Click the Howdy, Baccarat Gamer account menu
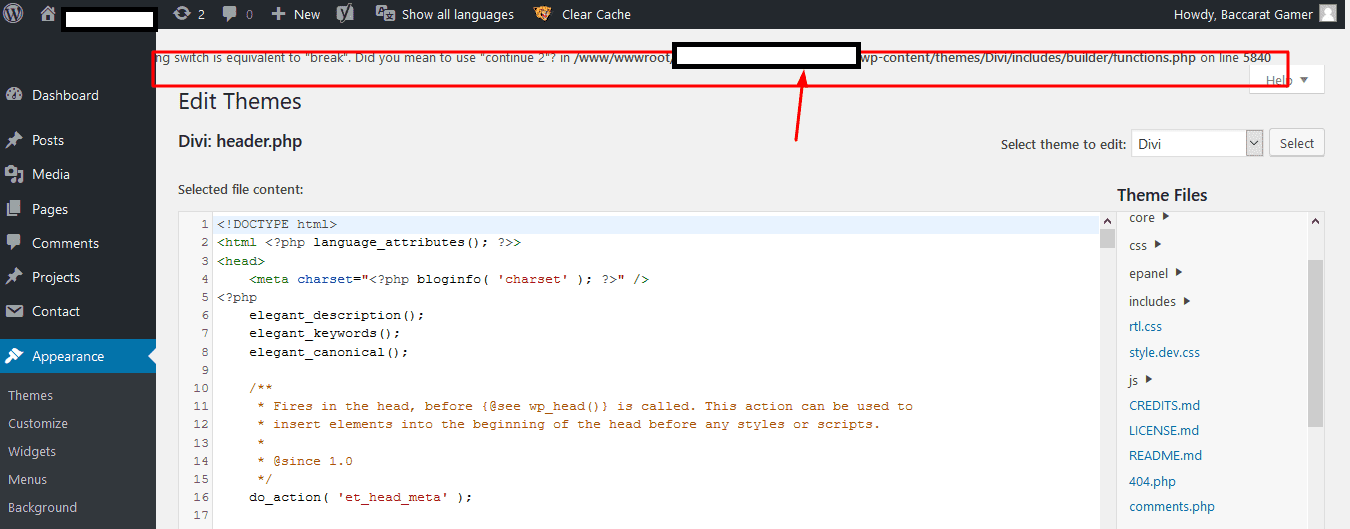Image resolution: width=1350 pixels, height=529 pixels. pyautogui.click(x=1255, y=14)
